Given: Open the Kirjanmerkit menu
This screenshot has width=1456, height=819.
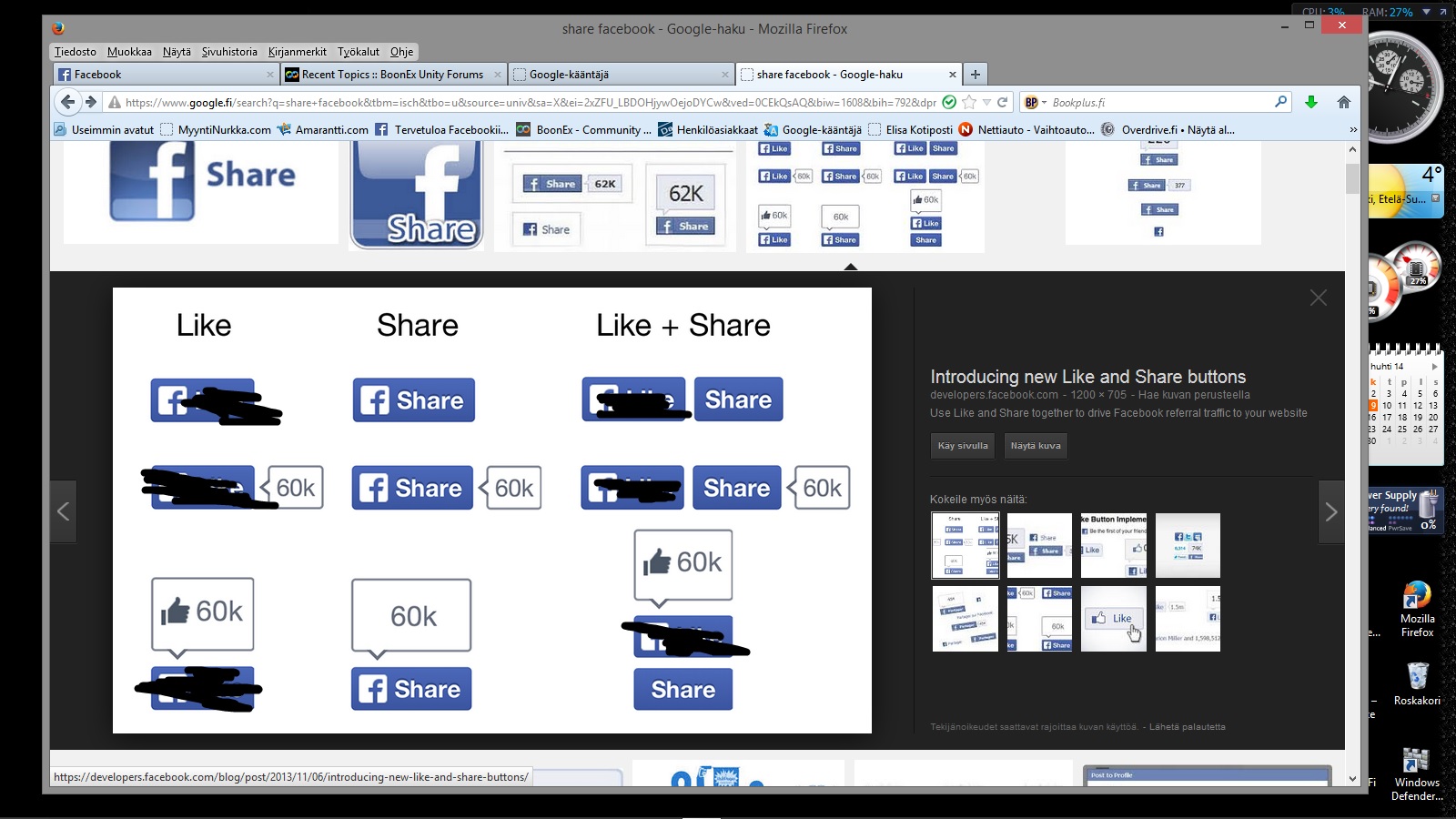Looking at the screenshot, I should tap(297, 52).
